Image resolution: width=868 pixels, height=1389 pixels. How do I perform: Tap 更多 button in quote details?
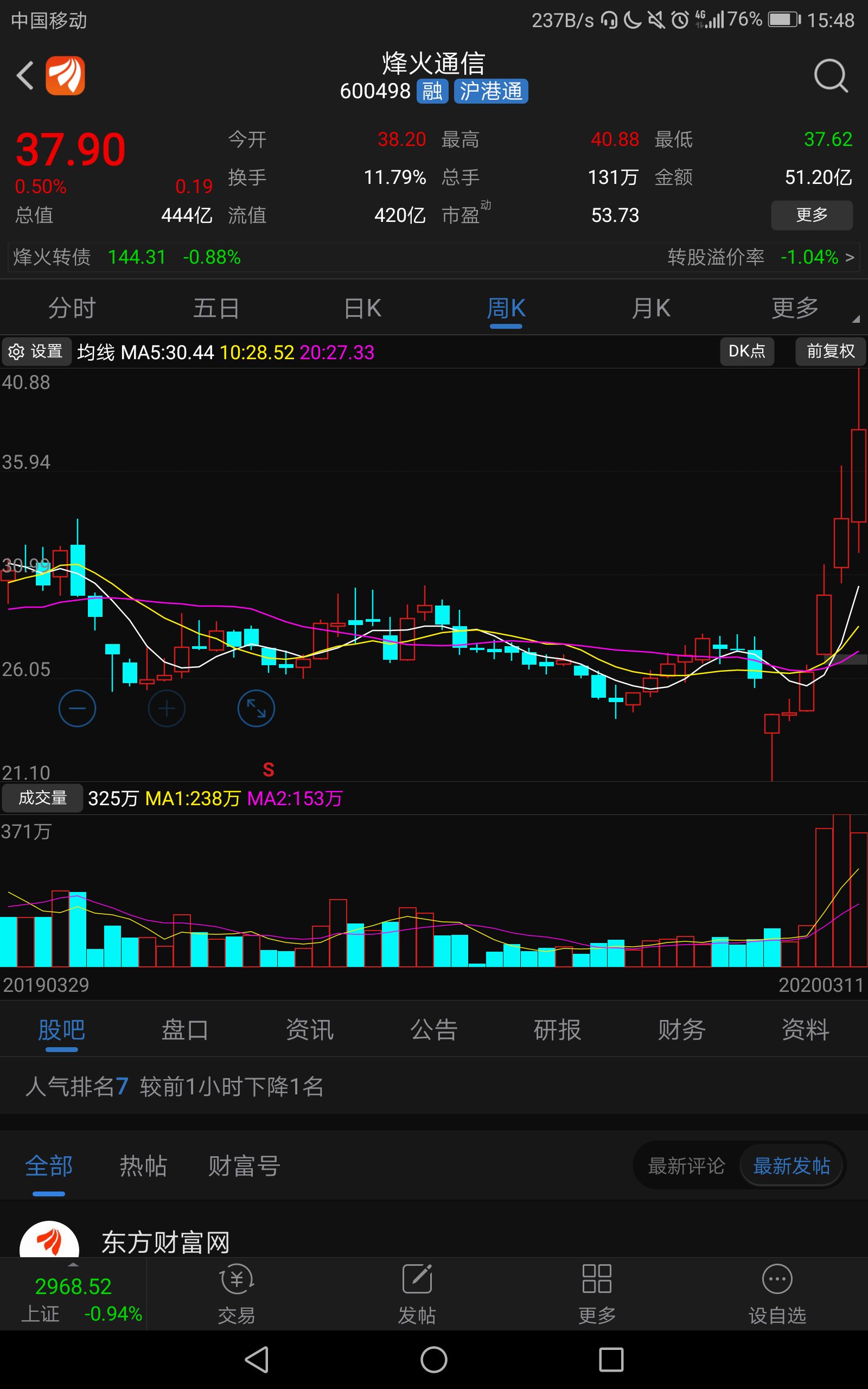click(812, 215)
